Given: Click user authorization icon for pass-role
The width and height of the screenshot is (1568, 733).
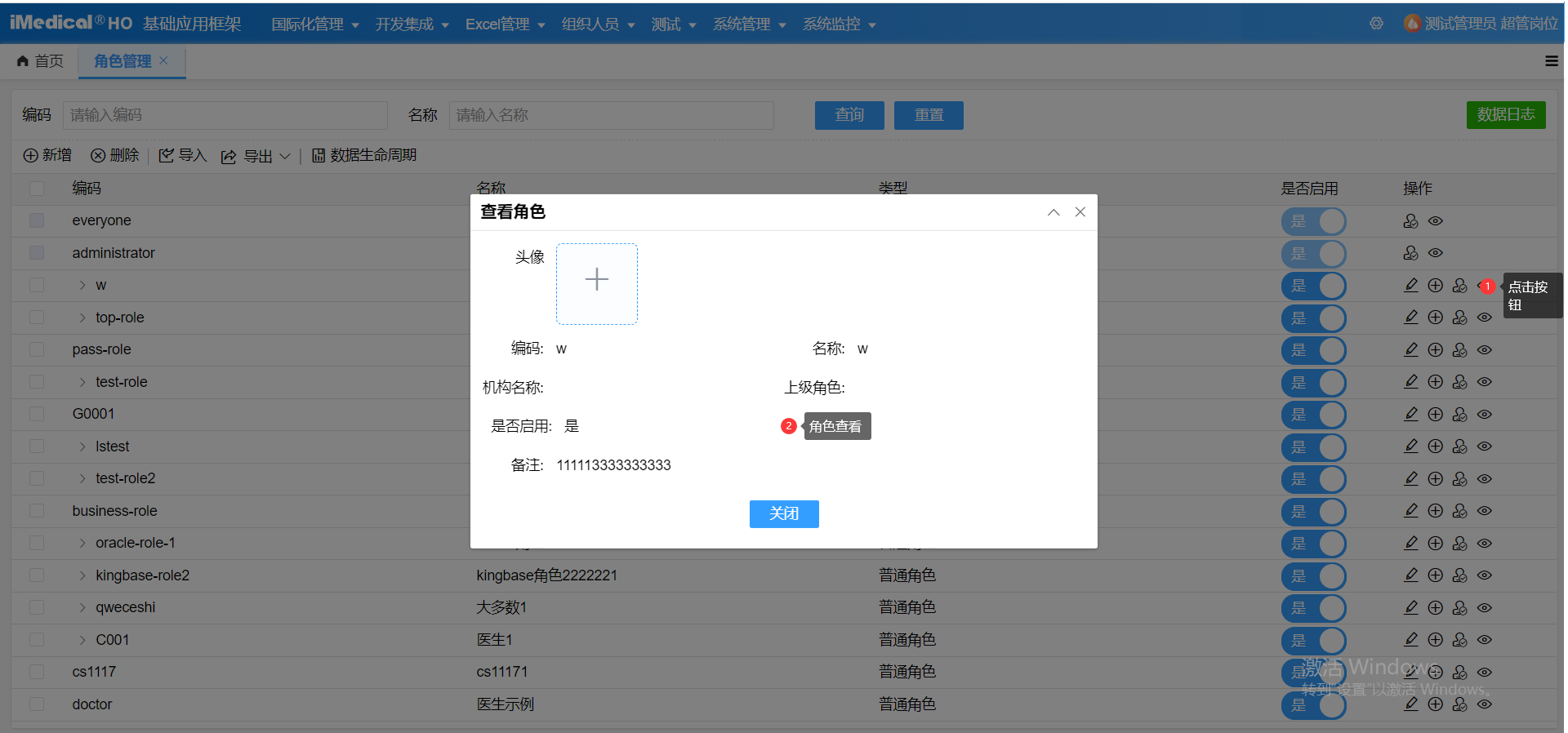Looking at the screenshot, I should coord(1460,349).
